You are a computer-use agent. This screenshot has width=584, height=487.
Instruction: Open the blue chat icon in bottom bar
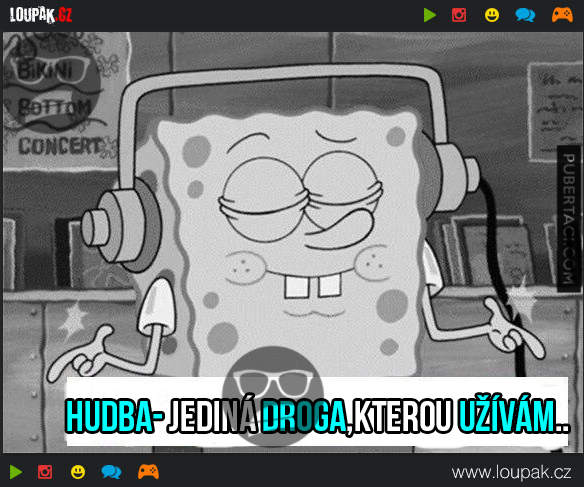click(x=111, y=472)
